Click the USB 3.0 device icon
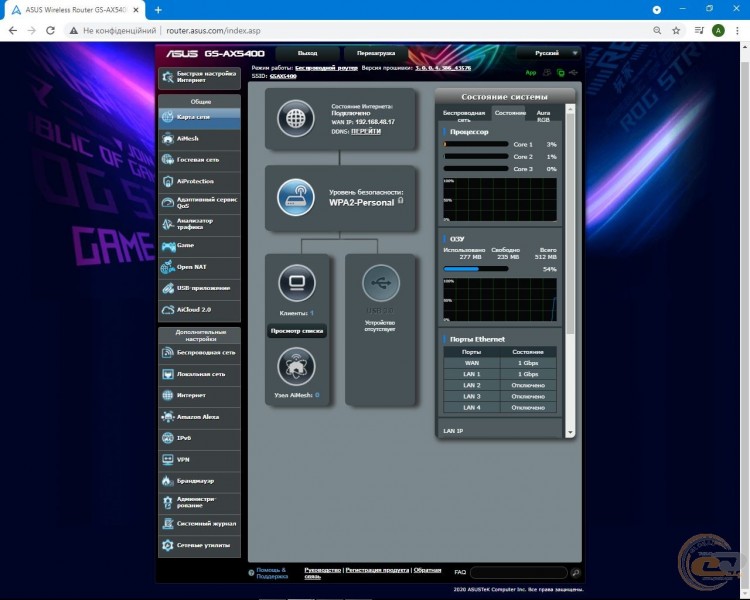 click(381, 283)
